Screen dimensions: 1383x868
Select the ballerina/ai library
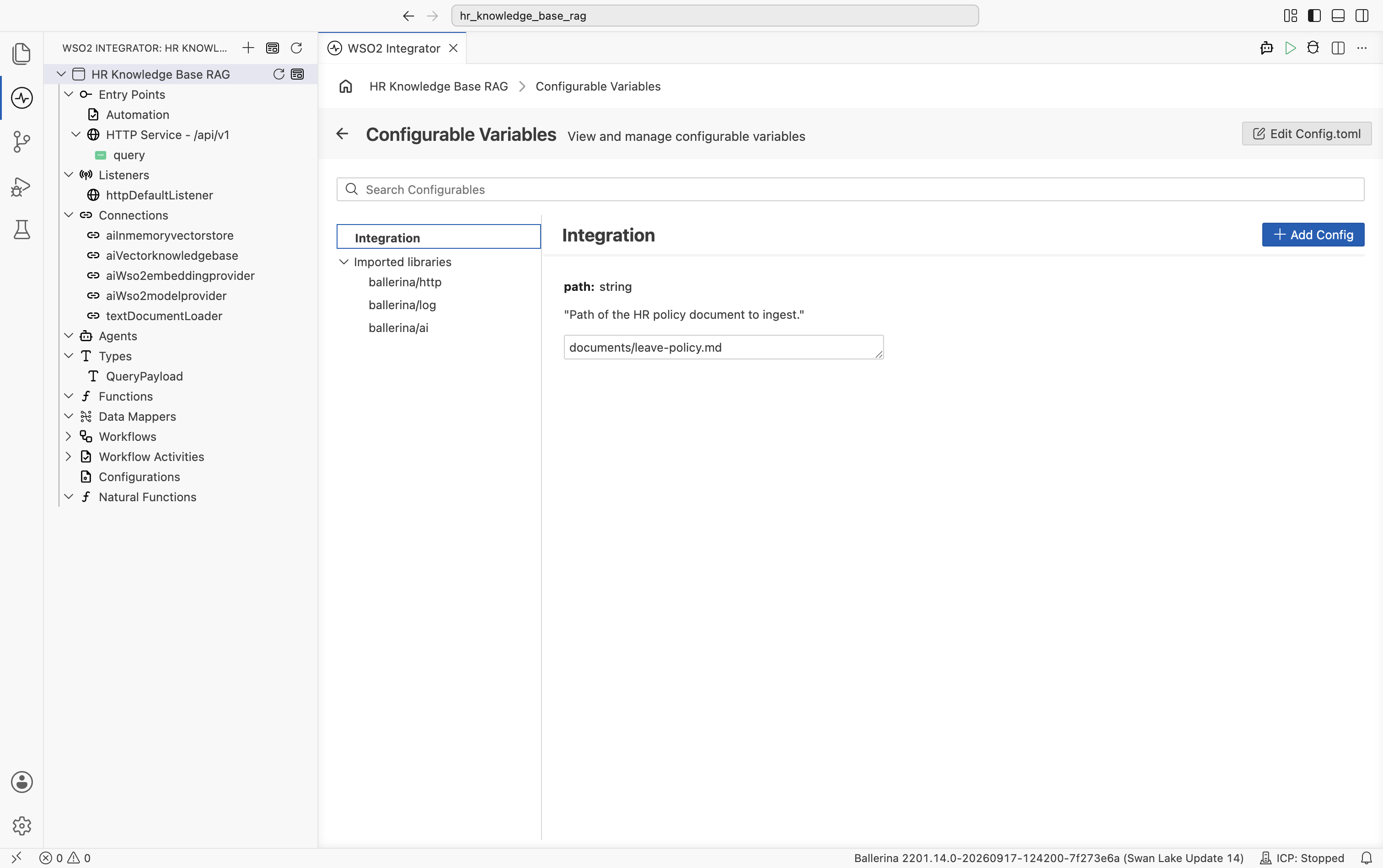[398, 328]
